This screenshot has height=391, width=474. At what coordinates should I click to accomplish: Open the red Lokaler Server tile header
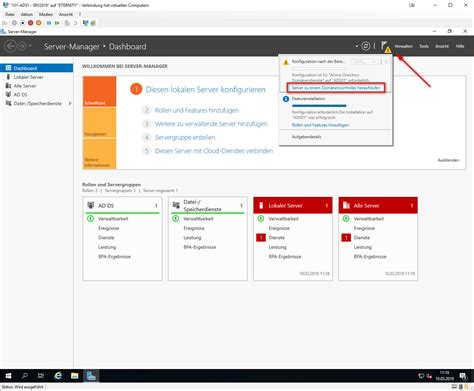click(293, 205)
